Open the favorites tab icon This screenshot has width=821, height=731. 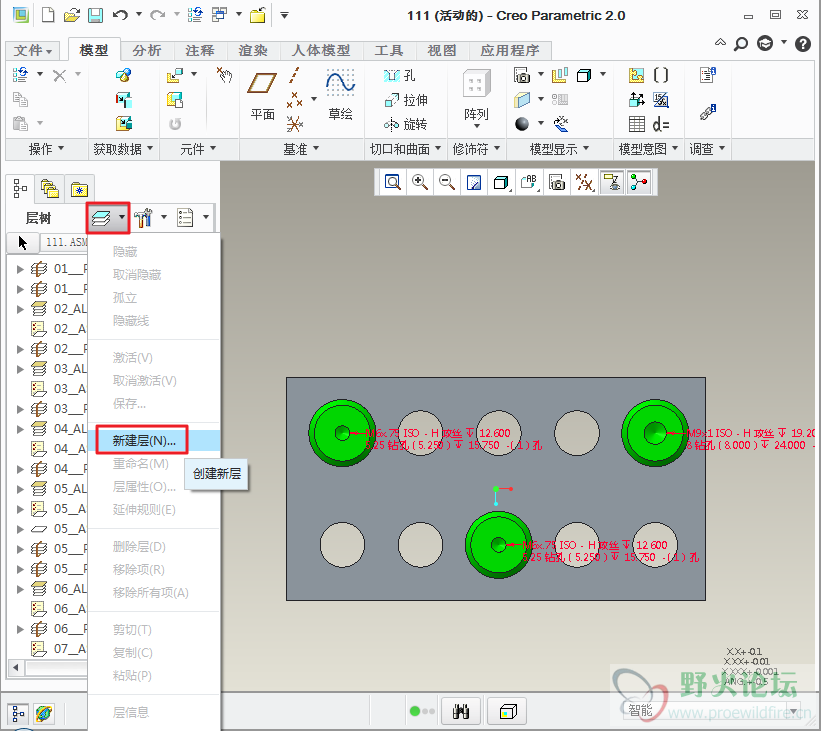(80, 189)
